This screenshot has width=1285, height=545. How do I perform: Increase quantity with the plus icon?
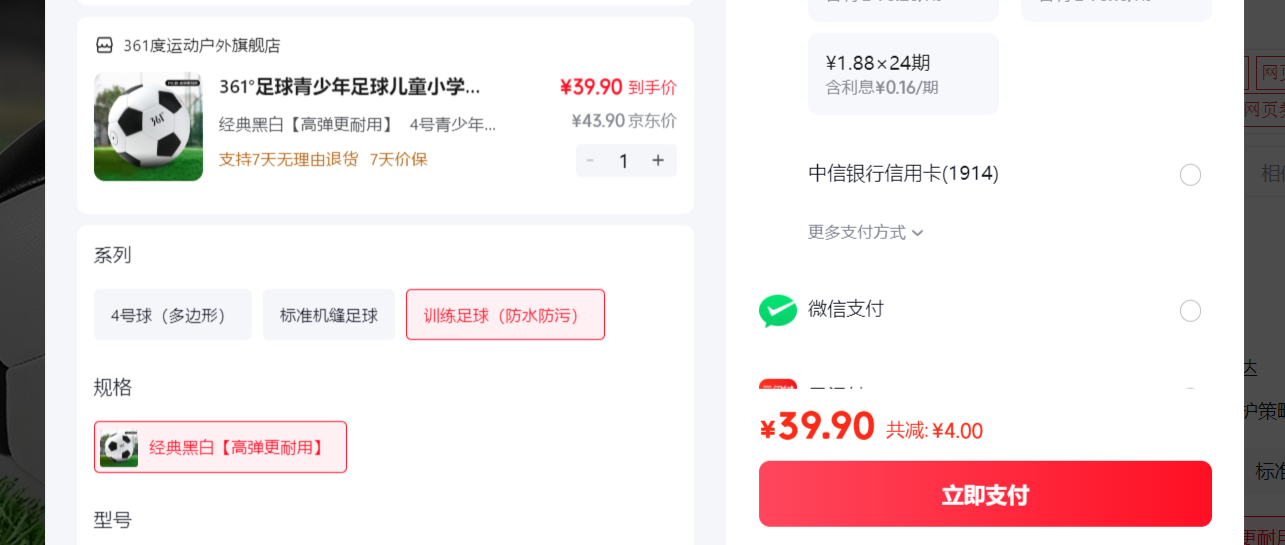coord(658,160)
